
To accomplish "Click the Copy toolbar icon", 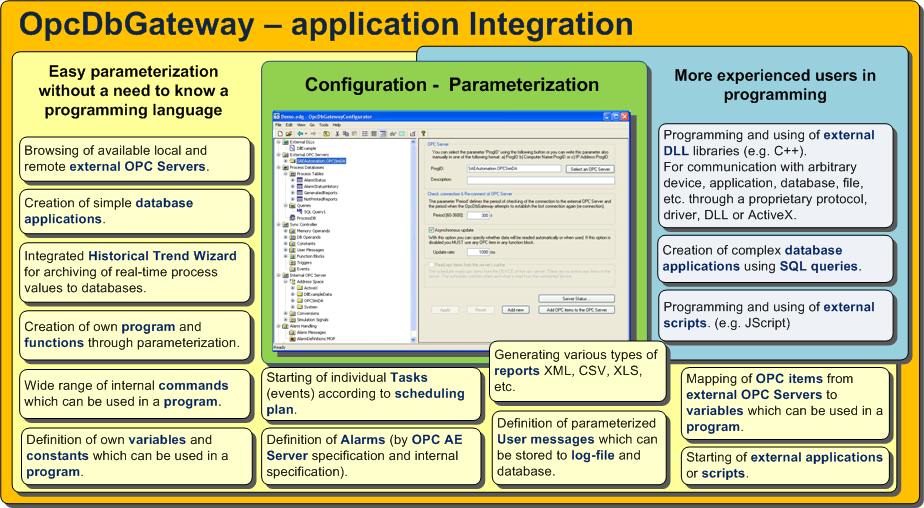I will 346,134.
